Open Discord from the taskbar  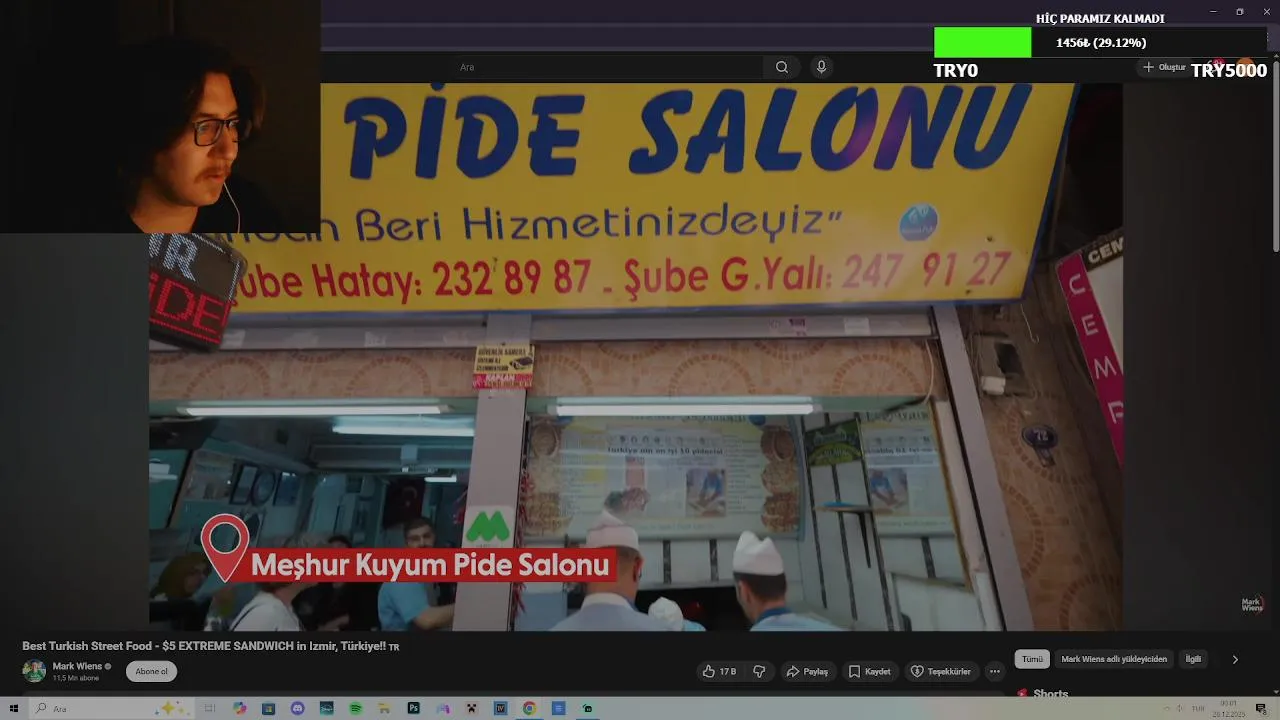pyautogui.click(x=297, y=708)
